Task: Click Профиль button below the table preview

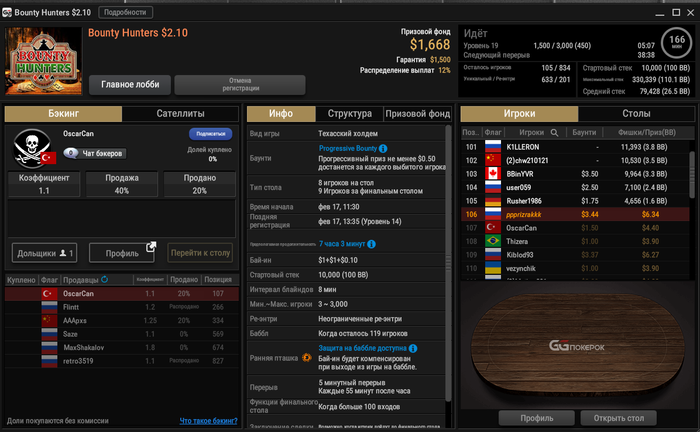Action: click(x=537, y=418)
